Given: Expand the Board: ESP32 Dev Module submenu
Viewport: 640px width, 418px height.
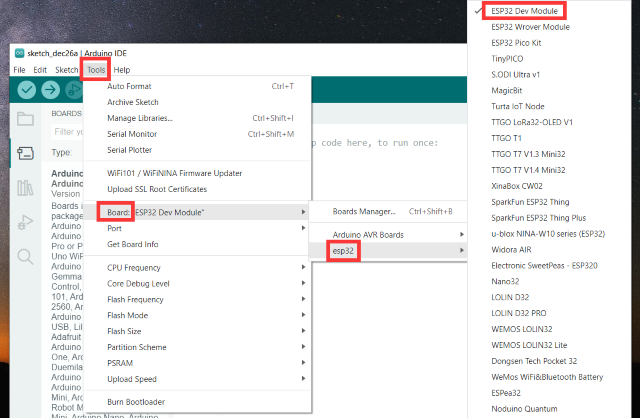Looking at the screenshot, I should (x=198, y=212).
